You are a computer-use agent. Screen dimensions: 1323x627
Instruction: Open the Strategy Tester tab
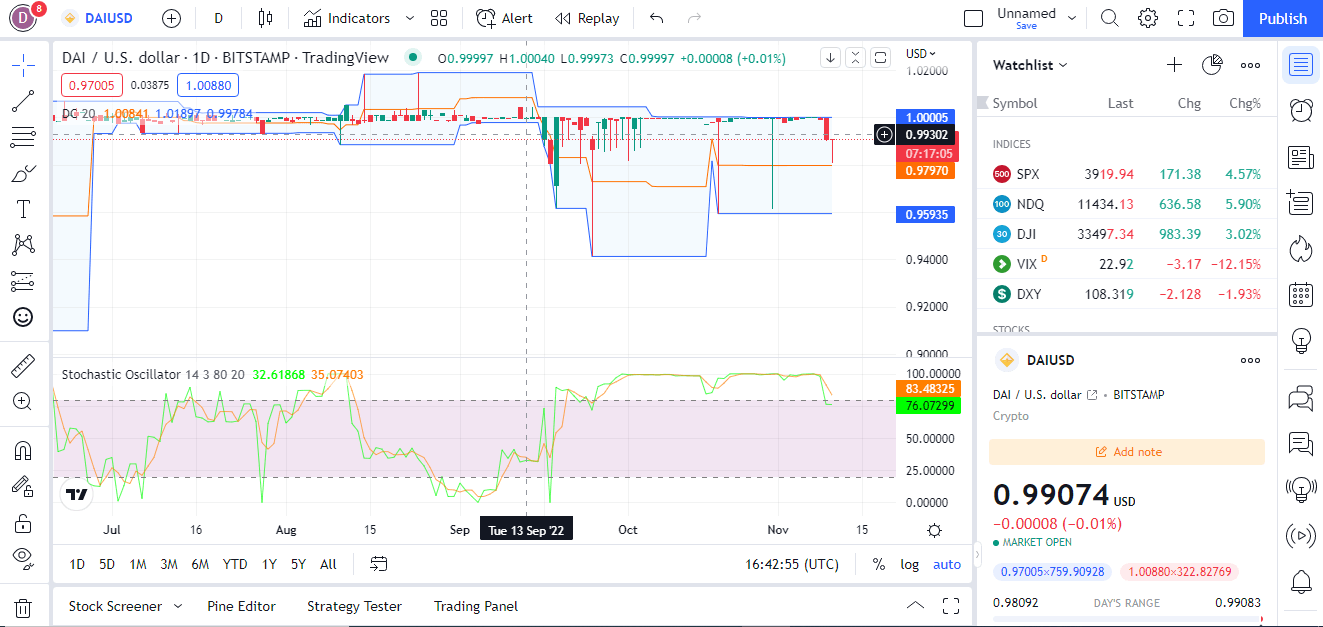pyautogui.click(x=354, y=606)
